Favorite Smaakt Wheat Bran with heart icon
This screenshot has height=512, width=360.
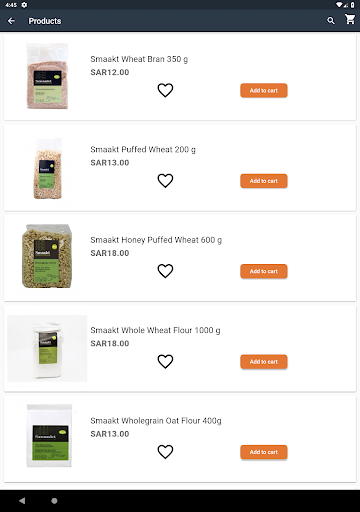coord(165,90)
